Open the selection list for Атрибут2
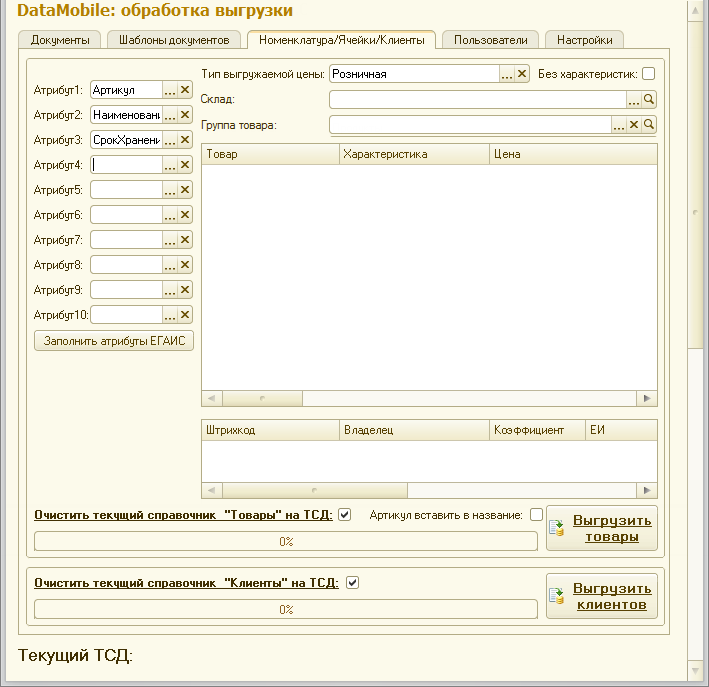Screen dimensions: 709x687 [x=170, y=115]
